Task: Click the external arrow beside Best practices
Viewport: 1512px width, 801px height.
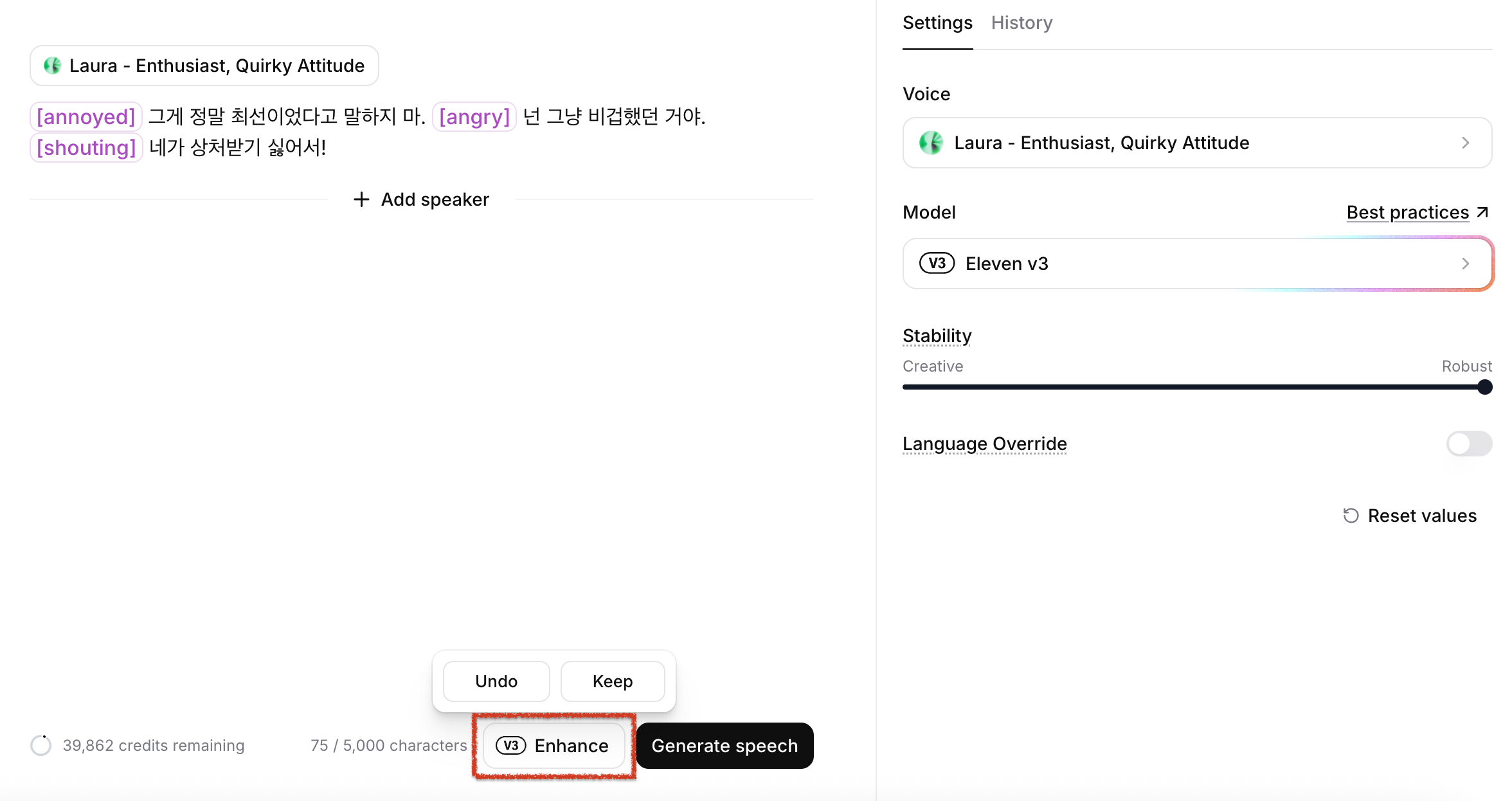Action: [1482, 212]
